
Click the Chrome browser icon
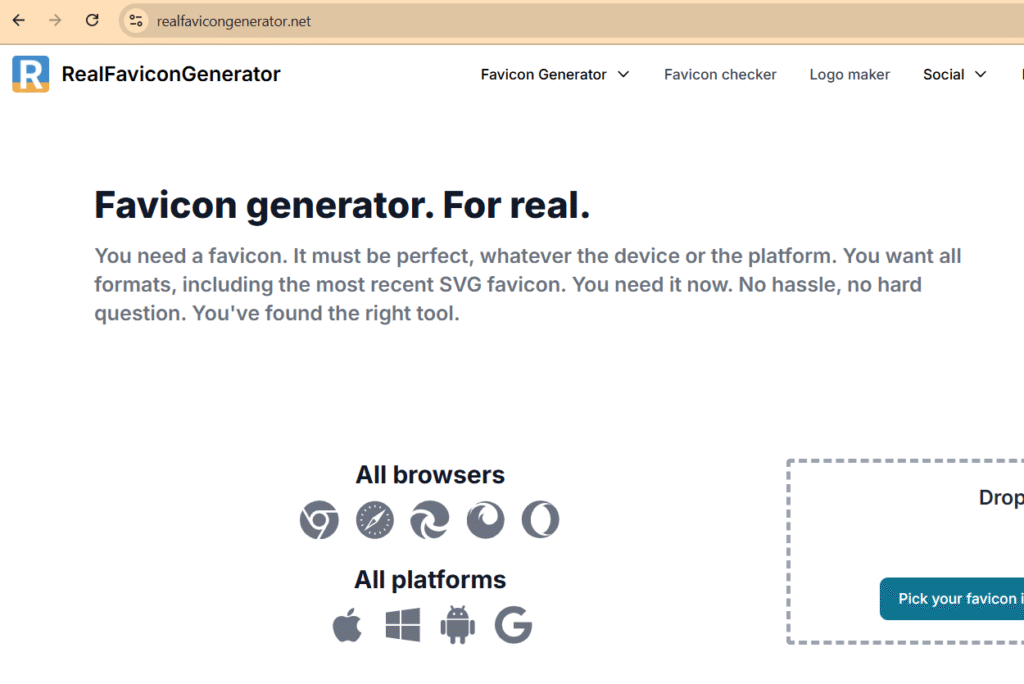(319, 520)
